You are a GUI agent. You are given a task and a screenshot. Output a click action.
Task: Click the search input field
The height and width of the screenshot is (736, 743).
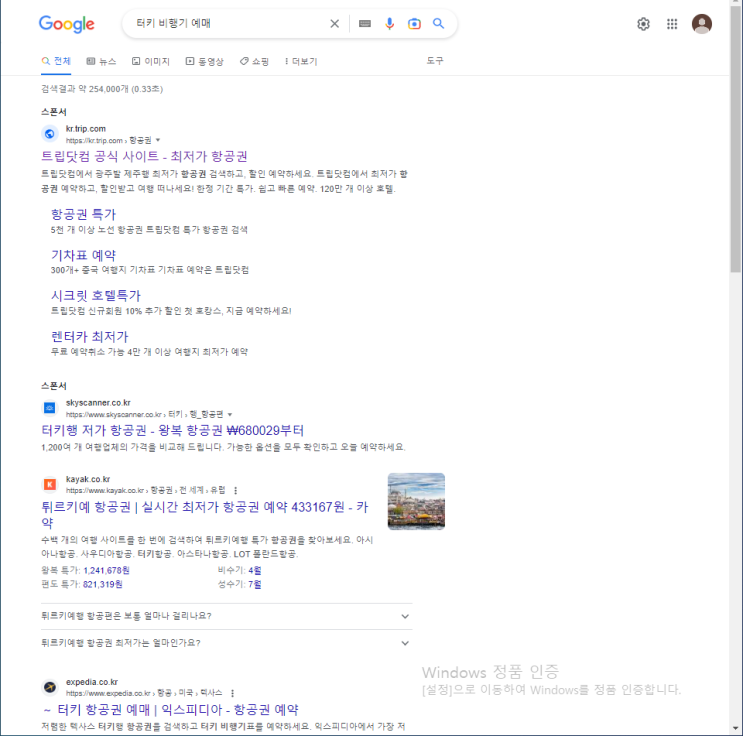click(229, 23)
